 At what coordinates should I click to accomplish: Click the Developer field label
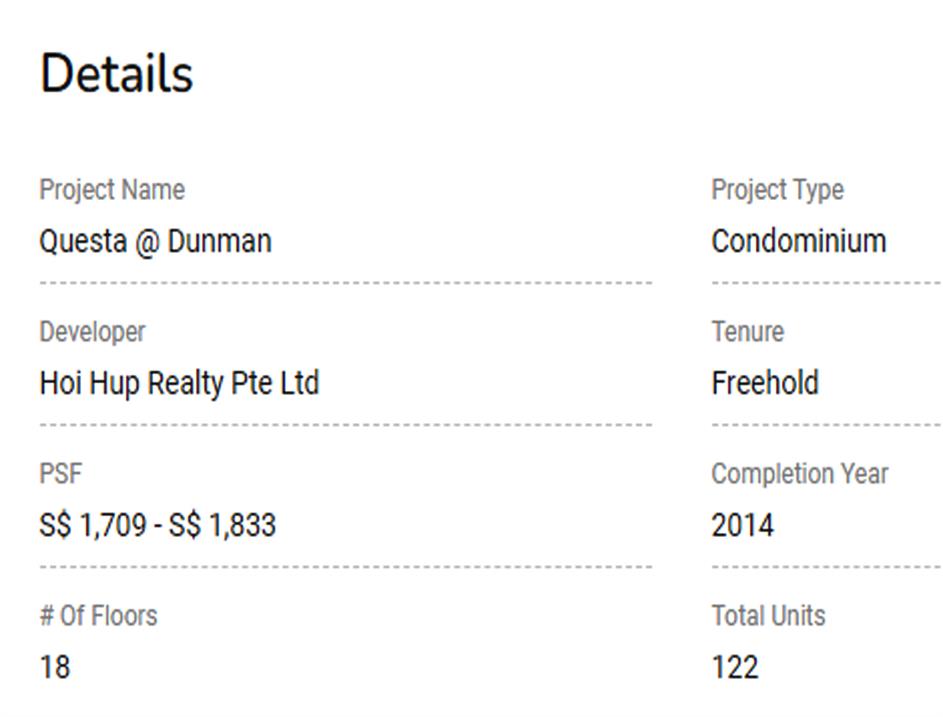92,332
